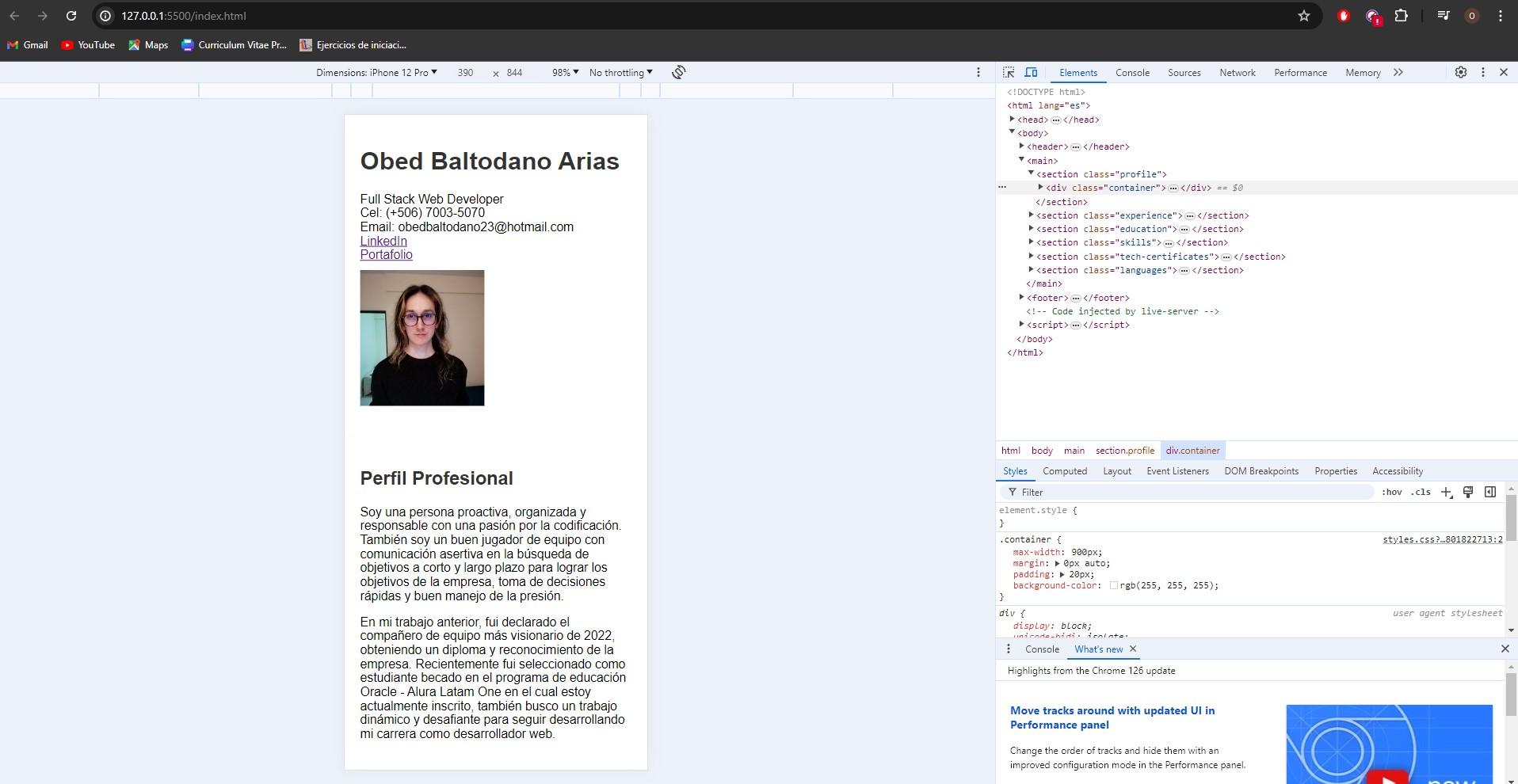
Task: Open the 98% zoom dropdown
Action: pyautogui.click(x=565, y=72)
